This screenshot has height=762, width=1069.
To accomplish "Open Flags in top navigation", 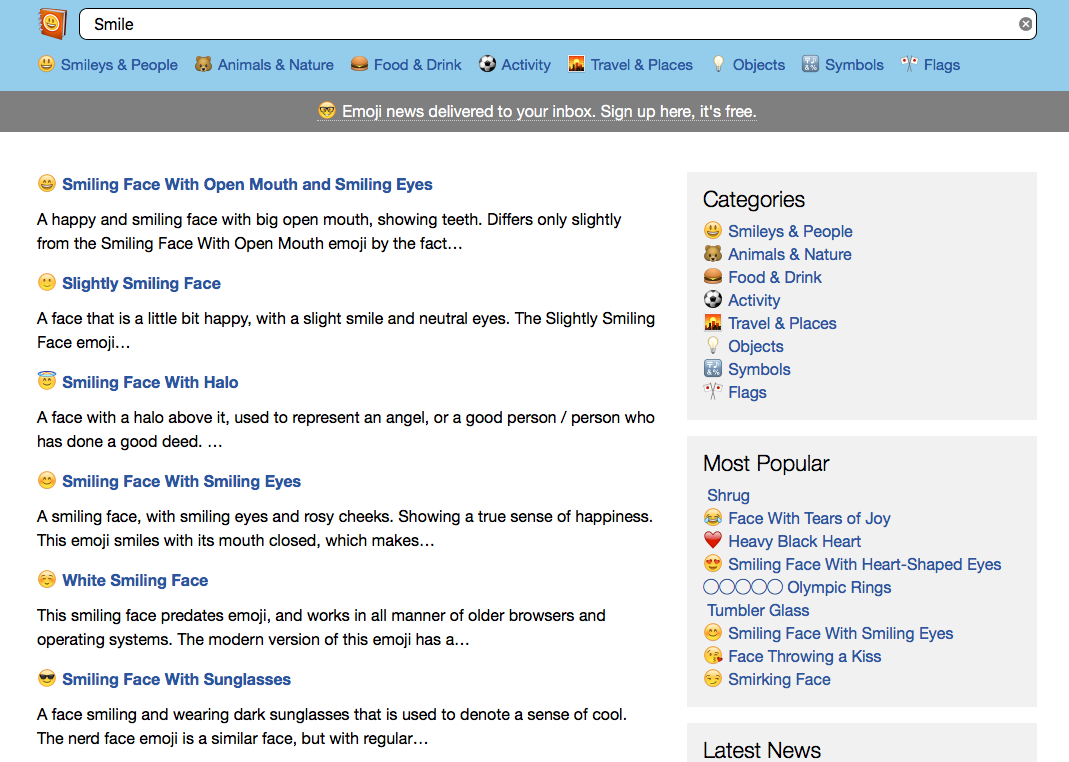I will click(x=942, y=65).
